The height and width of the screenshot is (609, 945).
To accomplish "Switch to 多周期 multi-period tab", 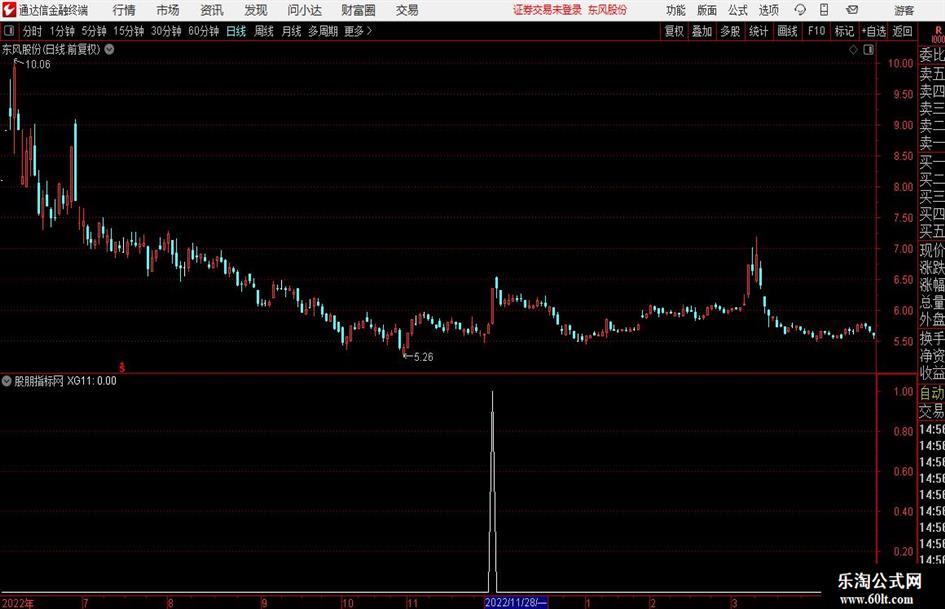I will 323,31.
